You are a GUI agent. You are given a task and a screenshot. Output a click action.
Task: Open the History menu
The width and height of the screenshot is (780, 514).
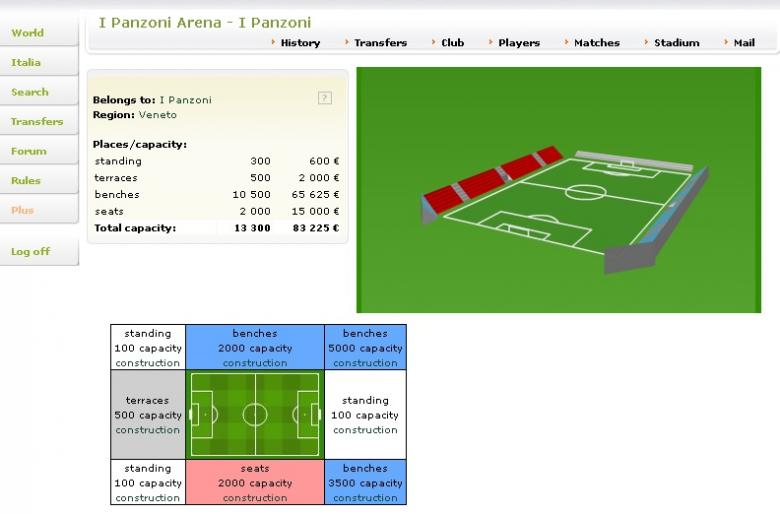click(x=299, y=43)
